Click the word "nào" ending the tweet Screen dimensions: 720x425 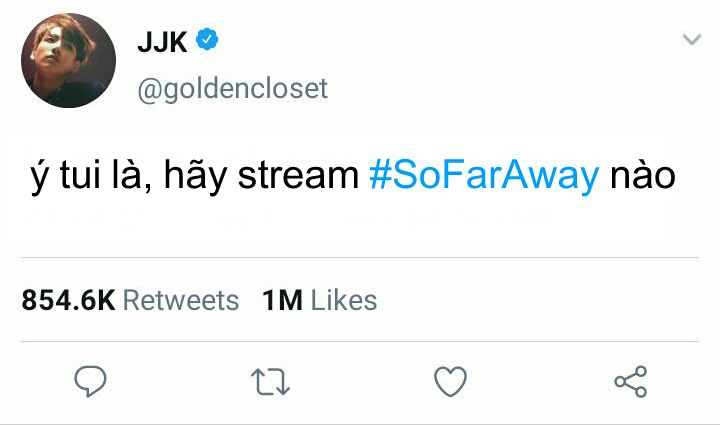point(642,175)
